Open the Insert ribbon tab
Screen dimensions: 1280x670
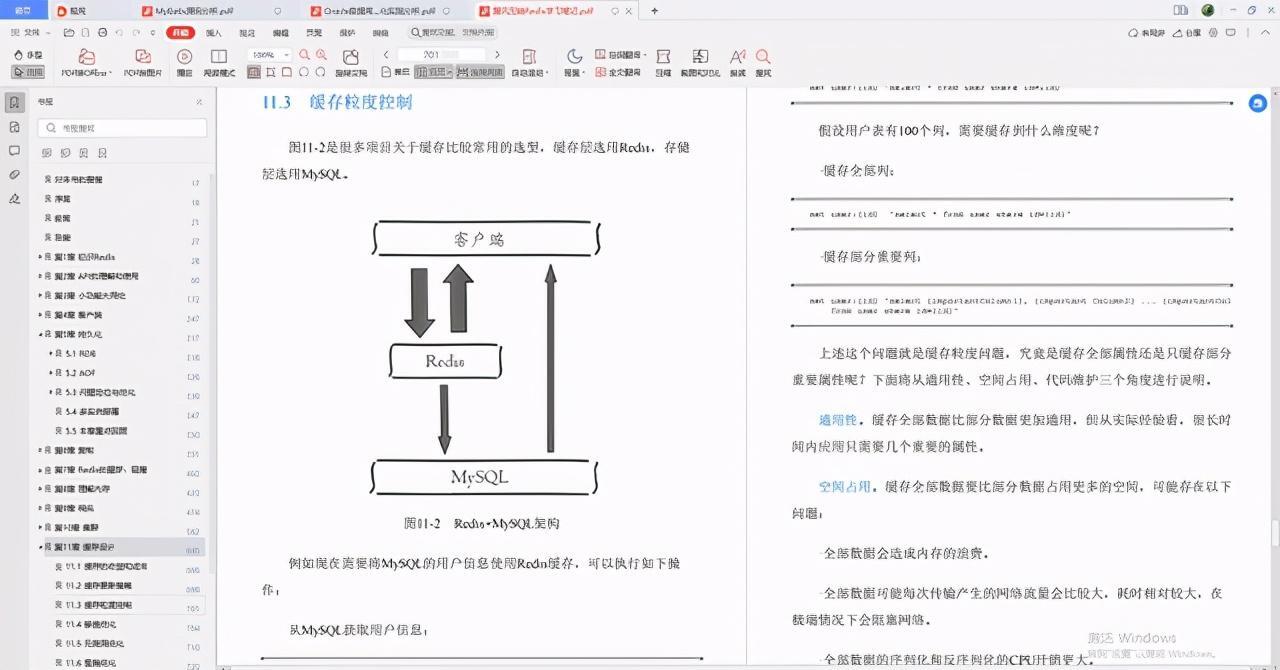pyautogui.click(x=214, y=33)
